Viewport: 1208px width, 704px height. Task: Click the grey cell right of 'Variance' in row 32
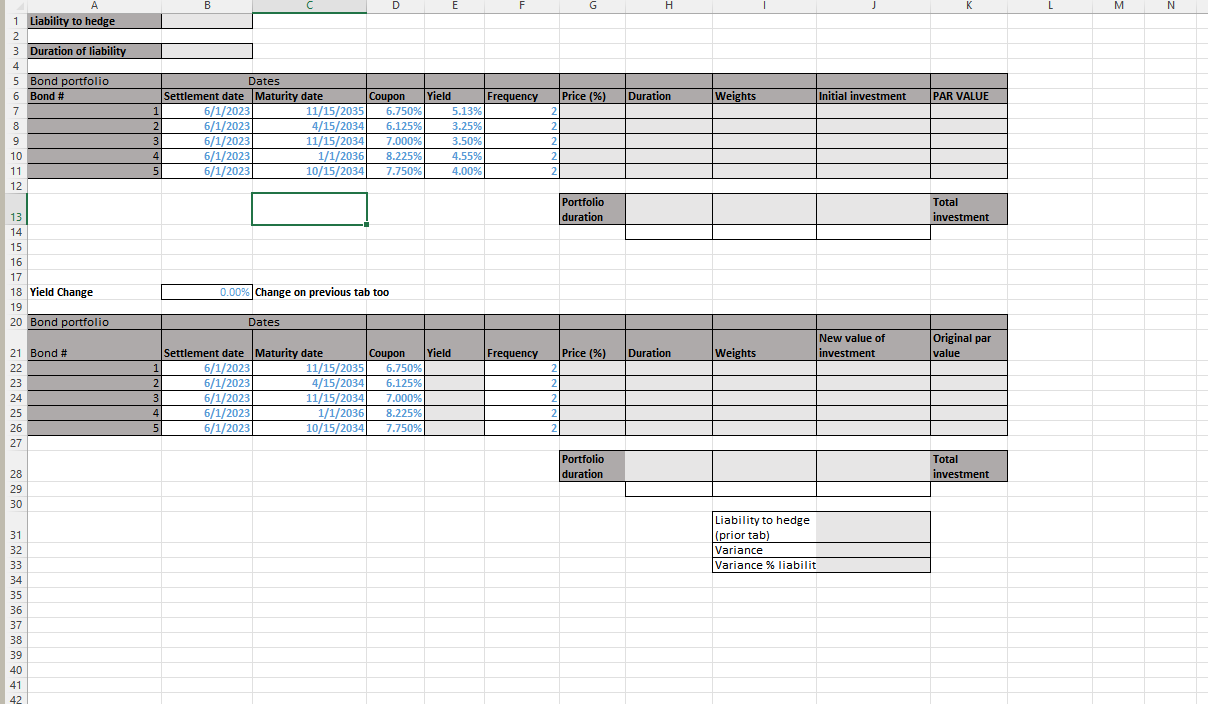click(x=873, y=550)
